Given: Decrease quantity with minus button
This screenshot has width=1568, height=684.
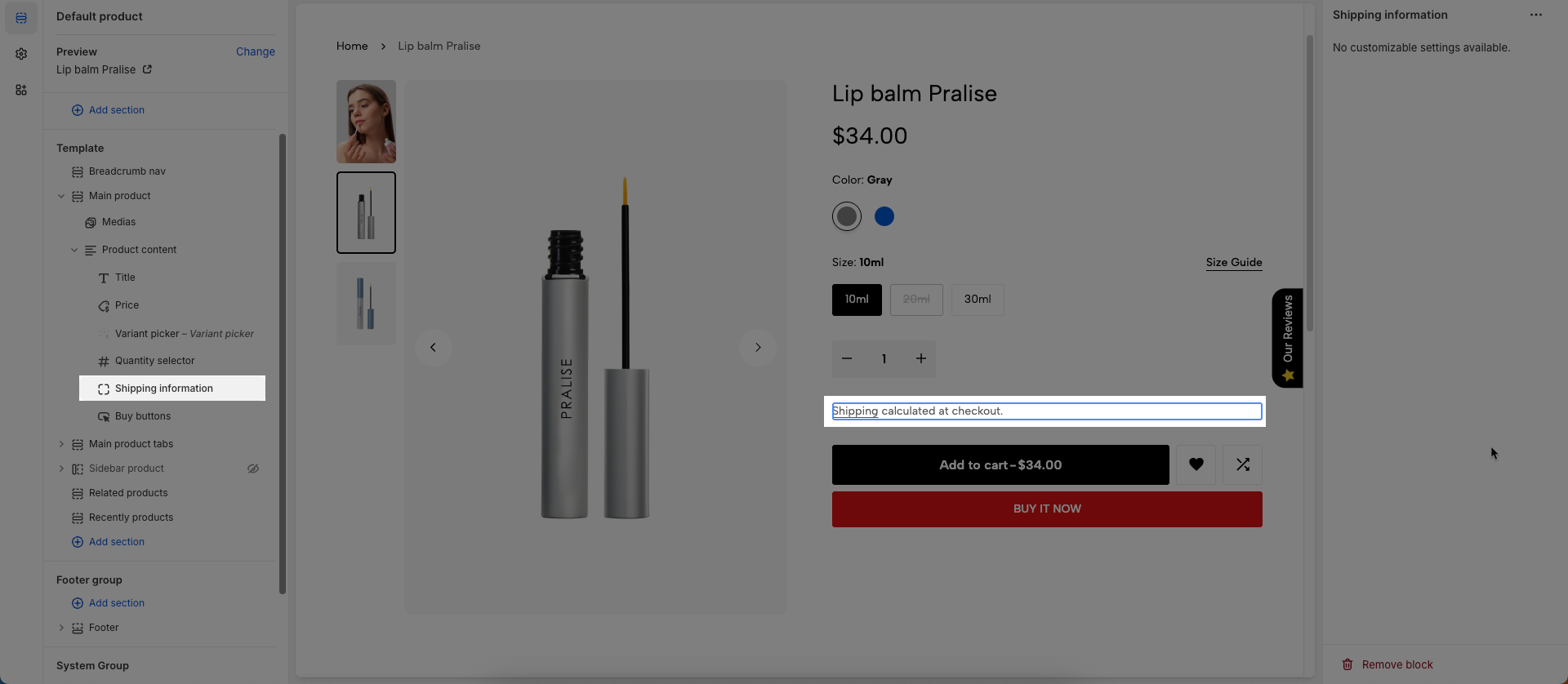Looking at the screenshot, I should (x=847, y=358).
